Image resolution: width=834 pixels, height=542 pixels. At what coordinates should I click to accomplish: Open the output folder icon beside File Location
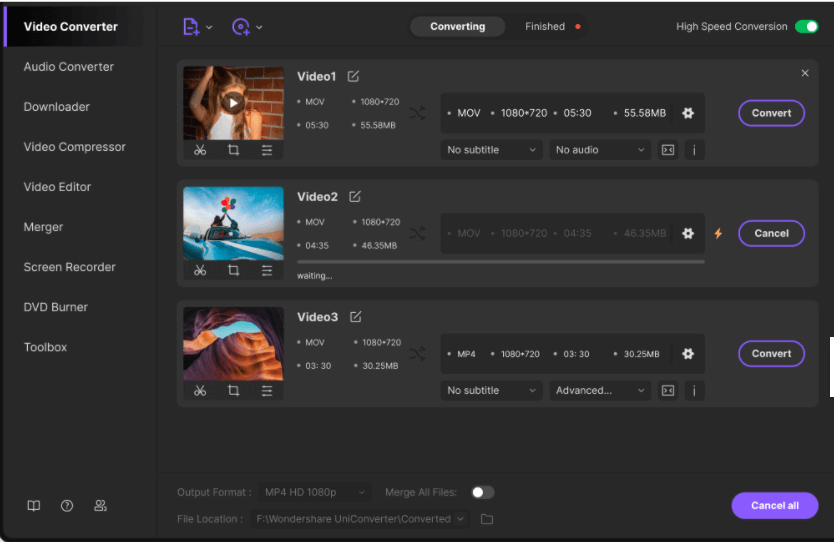[x=487, y=519]
